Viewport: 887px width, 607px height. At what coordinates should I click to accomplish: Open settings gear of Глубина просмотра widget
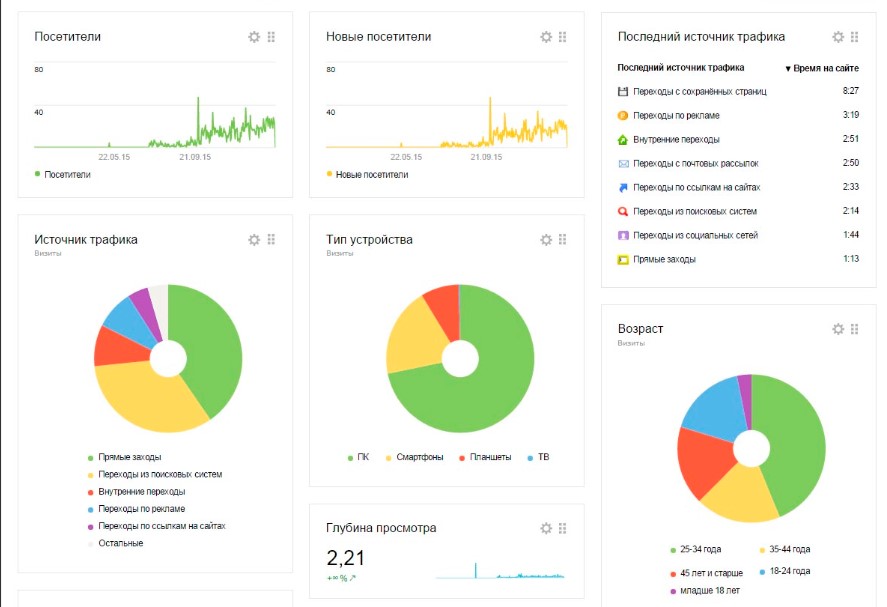[546, 528]
